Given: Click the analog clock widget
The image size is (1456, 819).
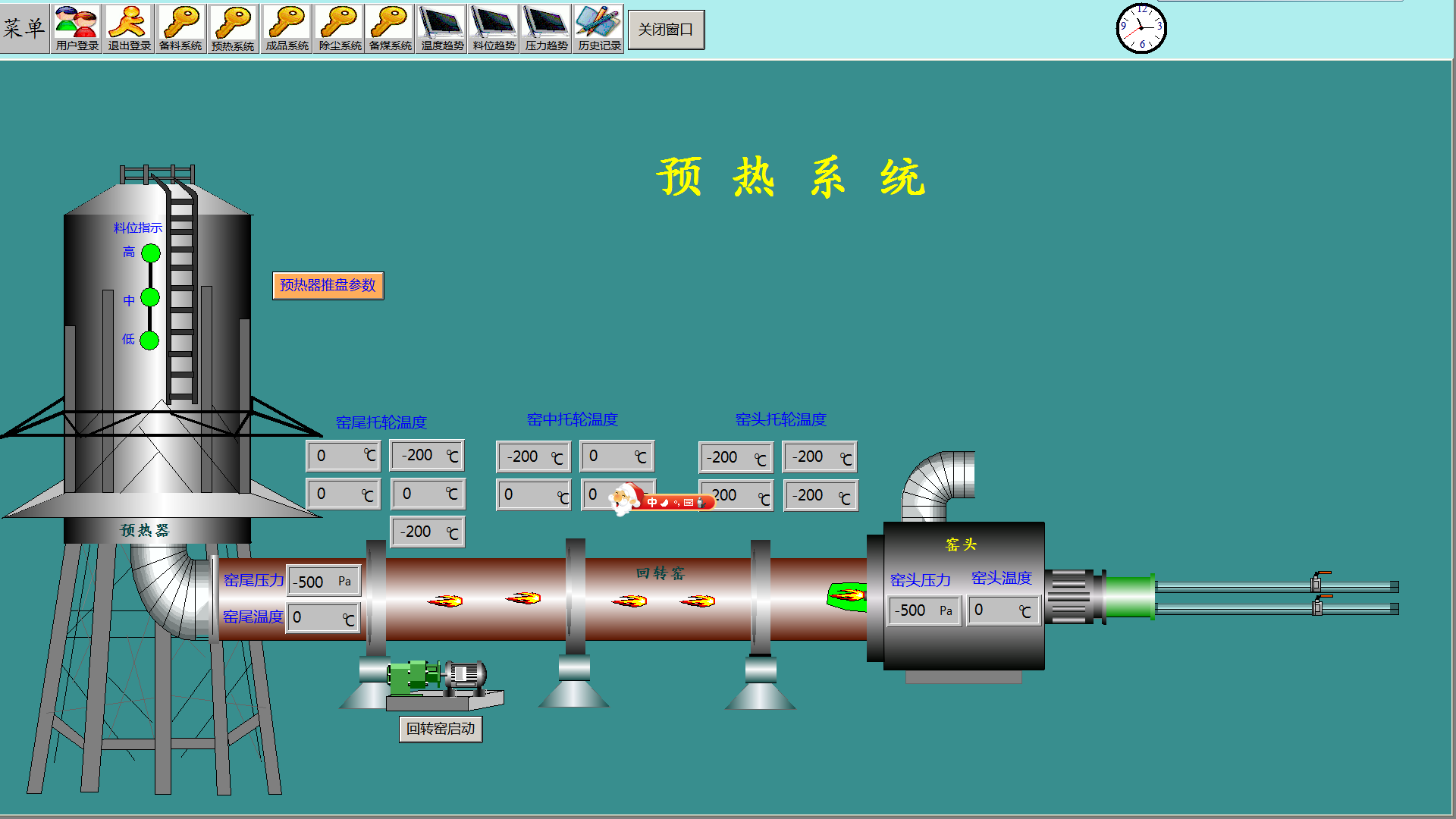Looking at the screenshot, I should [1141, 28].
